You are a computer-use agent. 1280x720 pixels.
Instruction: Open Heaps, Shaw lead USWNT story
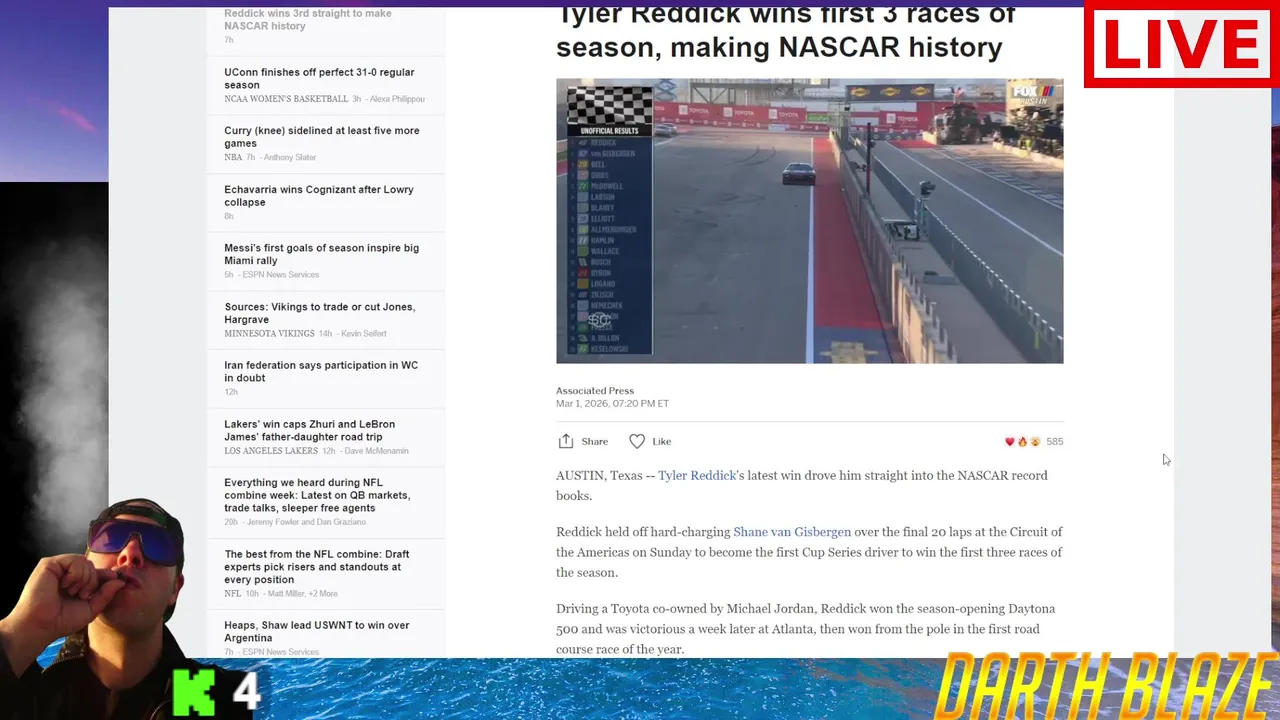tap(317, 631)
